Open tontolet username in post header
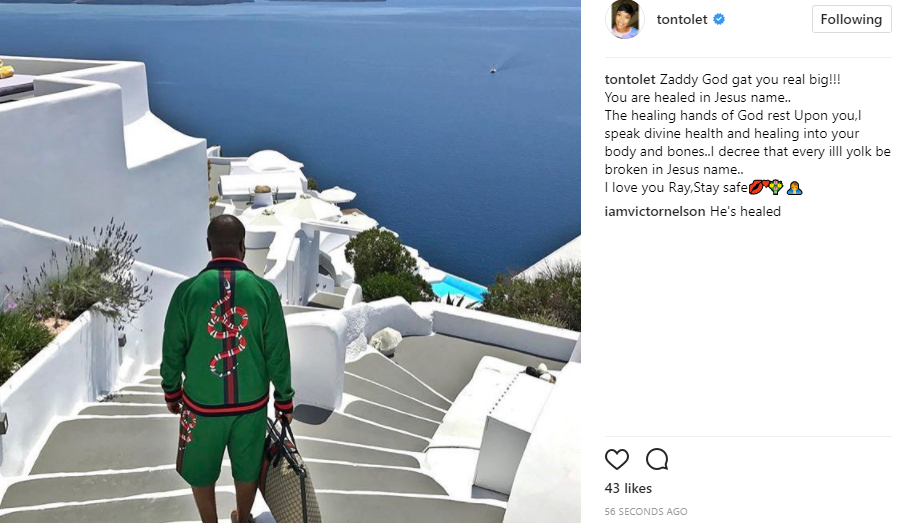The image size is (906, 523). point(682,19)
